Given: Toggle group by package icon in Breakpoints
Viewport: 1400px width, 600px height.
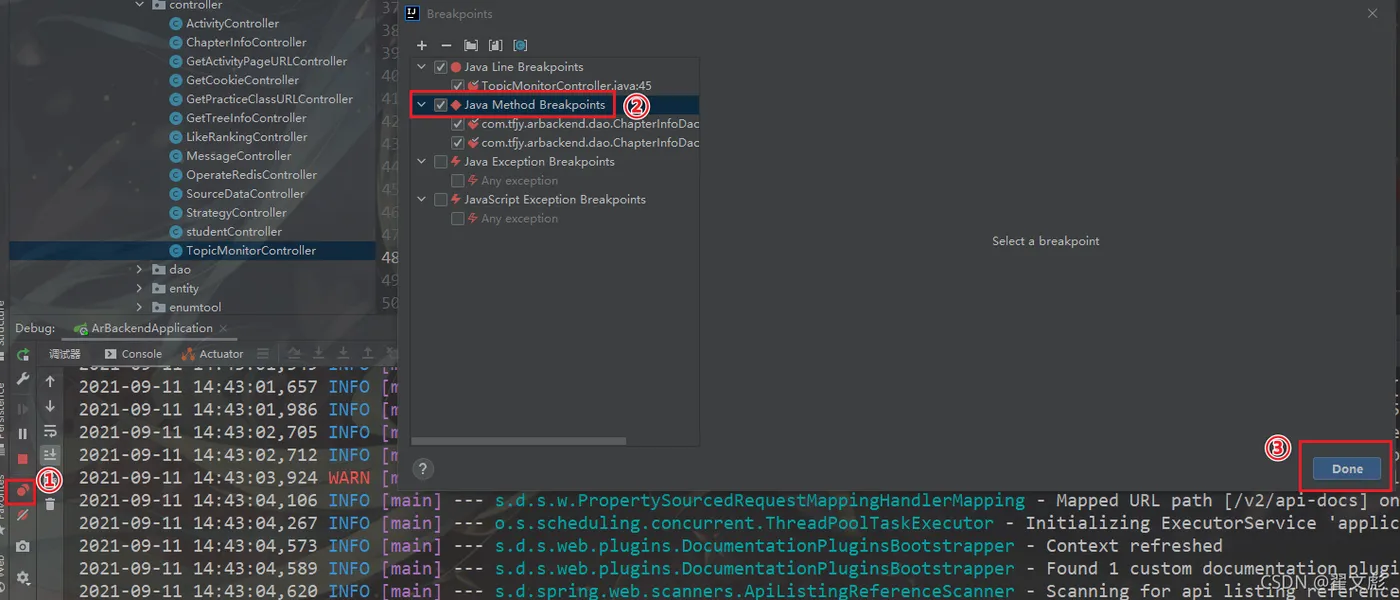Looking at the screenshot, I should click(471, 46).
